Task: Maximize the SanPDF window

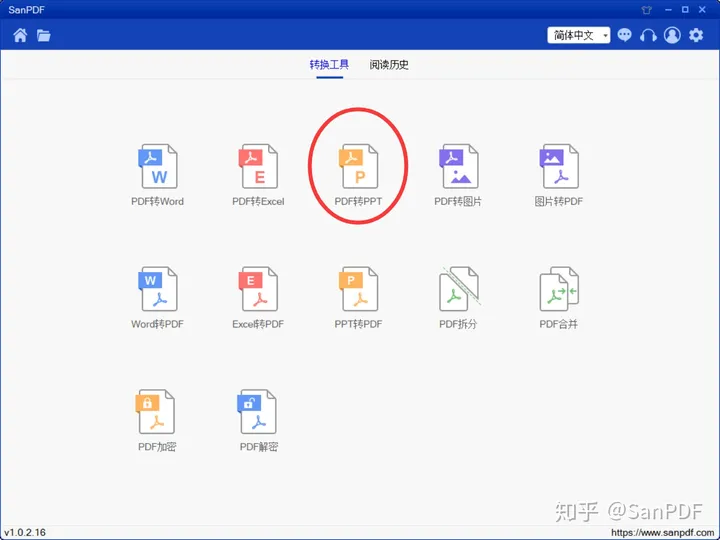Action: pyautogui.click(x=685, y=10)
